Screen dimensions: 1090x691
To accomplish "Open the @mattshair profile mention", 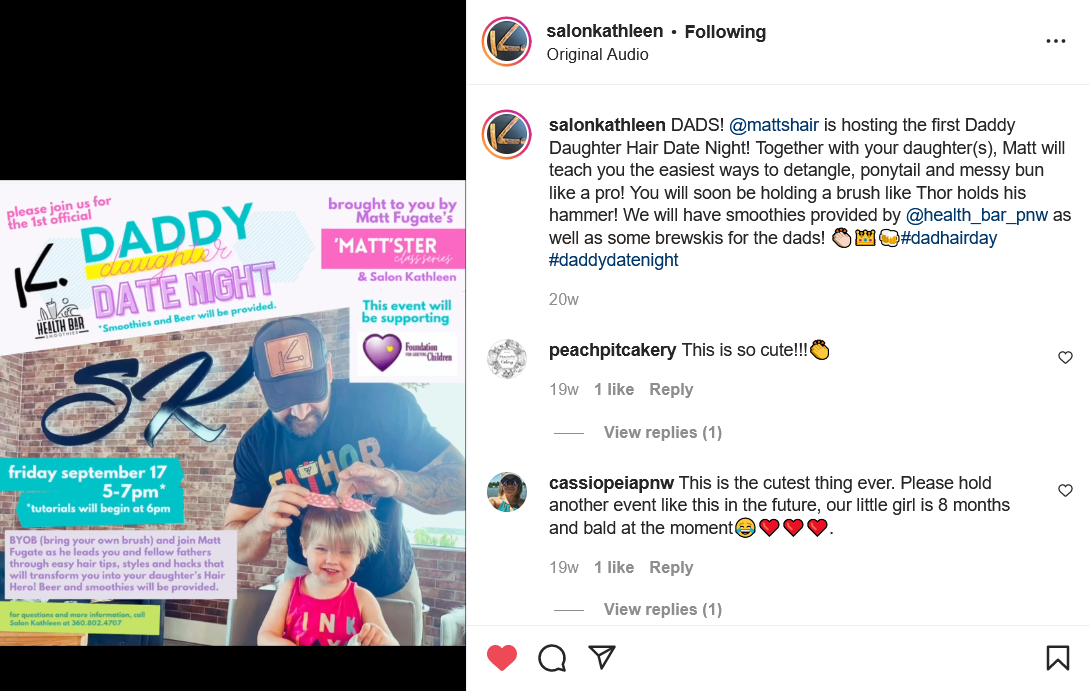I will [x=774, y=125].
